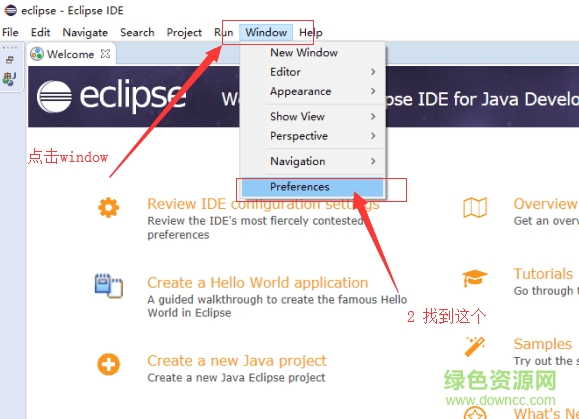579x419 pixels.
Task: Expand the Navigation submenu
Action: (312, 161)
